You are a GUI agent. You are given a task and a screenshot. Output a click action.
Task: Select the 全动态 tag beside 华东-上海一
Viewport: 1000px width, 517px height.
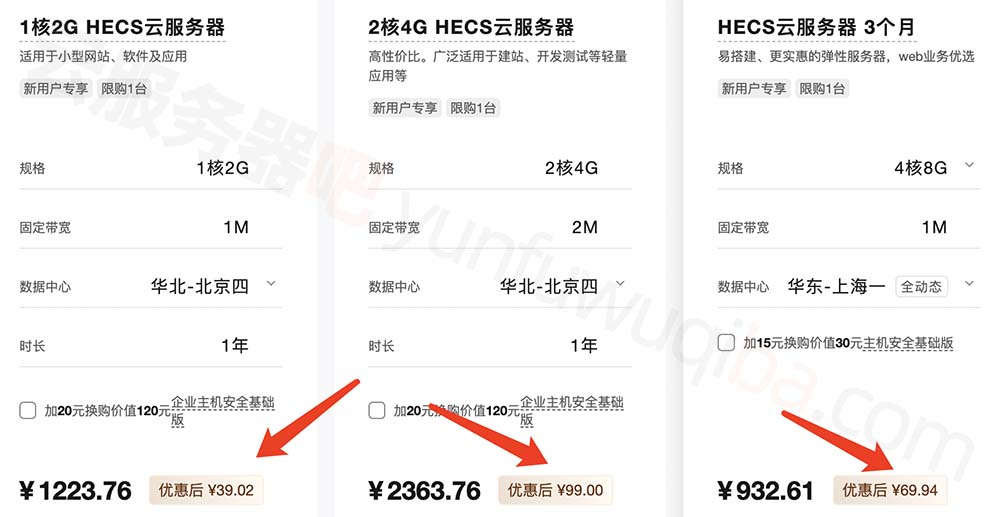(x=922, y=287)
